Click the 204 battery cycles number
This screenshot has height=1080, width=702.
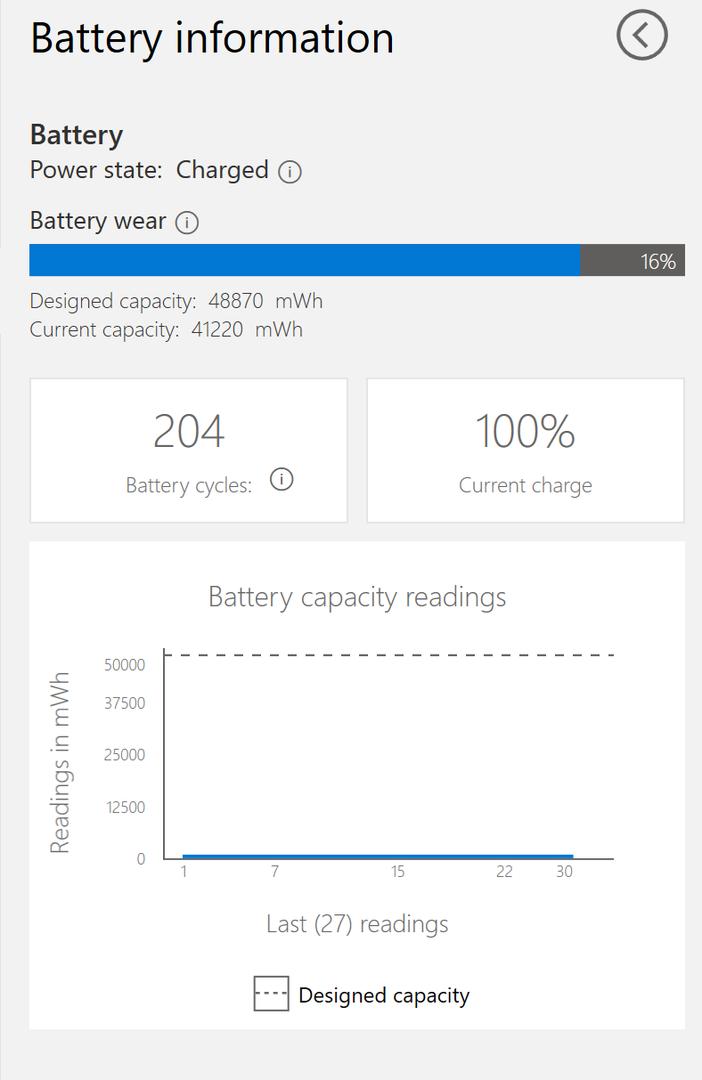click(x=189, y=432)
